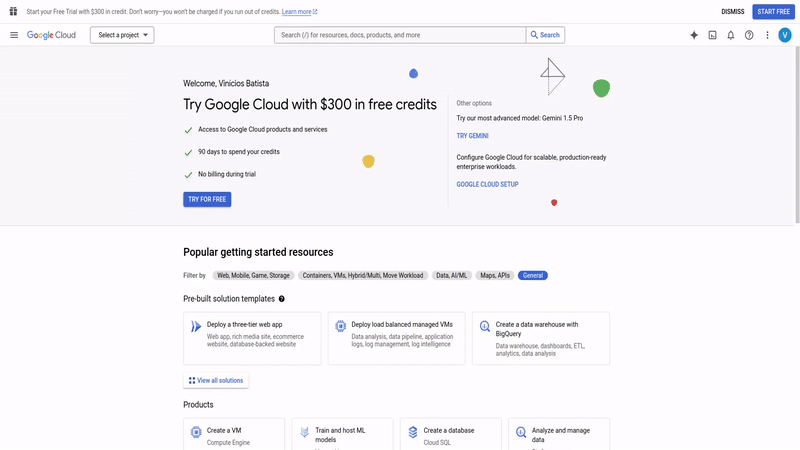Click TRY FOR FREE button
The image size is (800, 450).
point(207,199)
